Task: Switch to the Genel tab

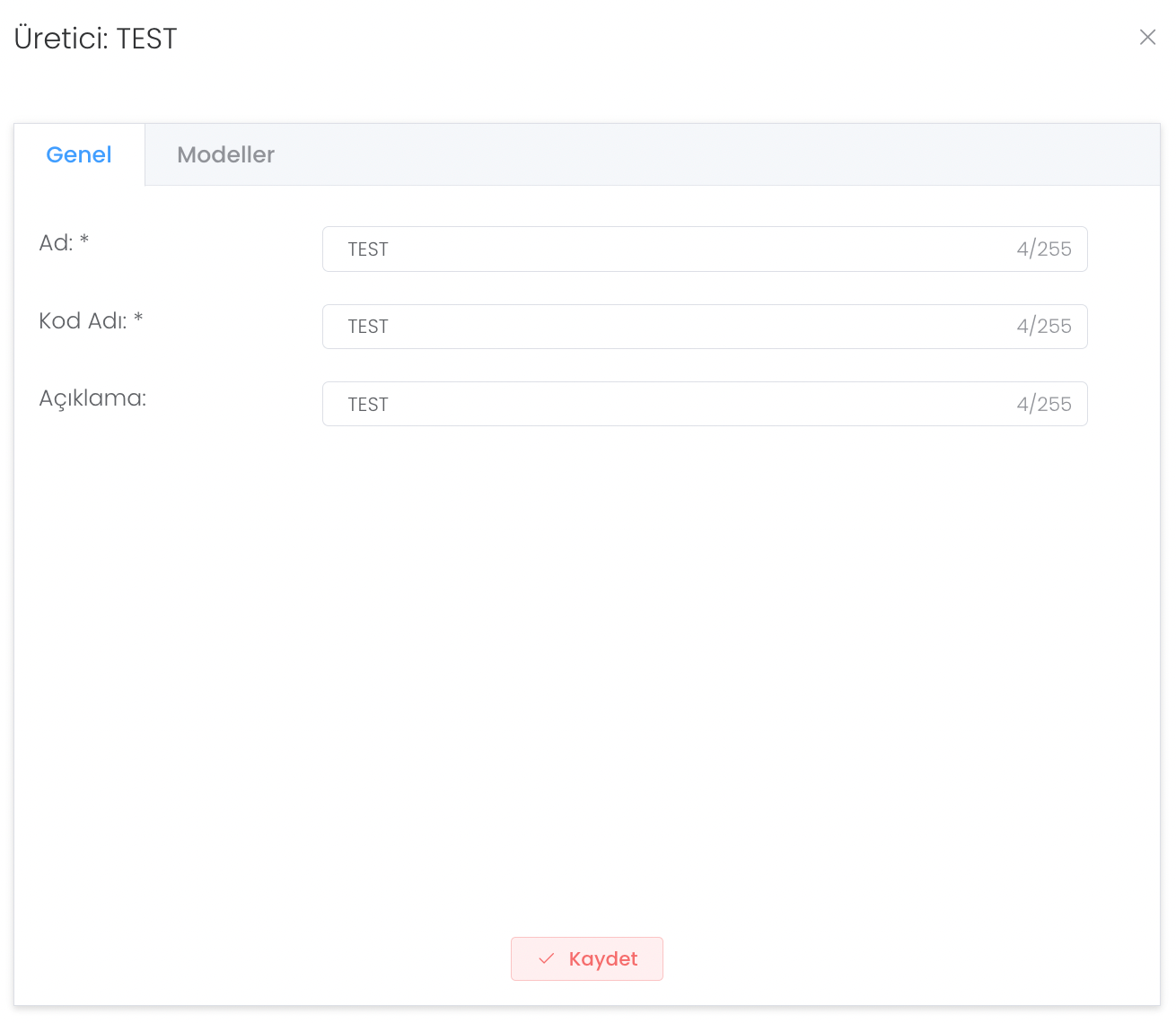Action: [x=79, y=154]
